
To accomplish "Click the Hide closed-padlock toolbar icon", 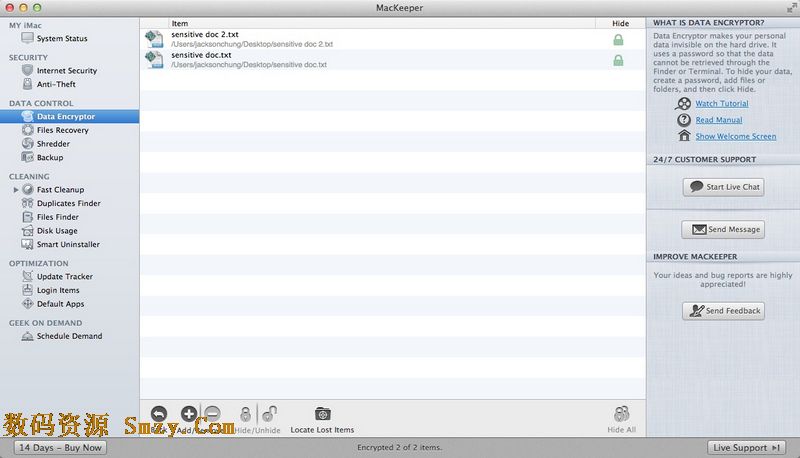I will point(245,414).
